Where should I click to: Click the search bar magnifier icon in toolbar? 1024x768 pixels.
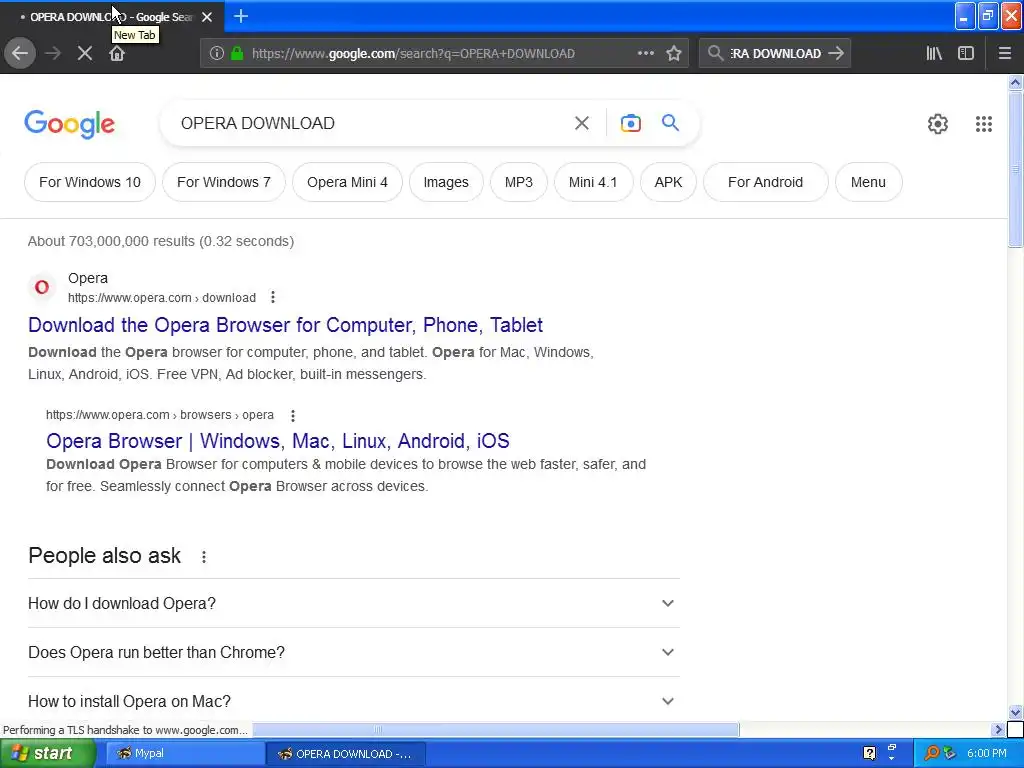click(715, 53)
